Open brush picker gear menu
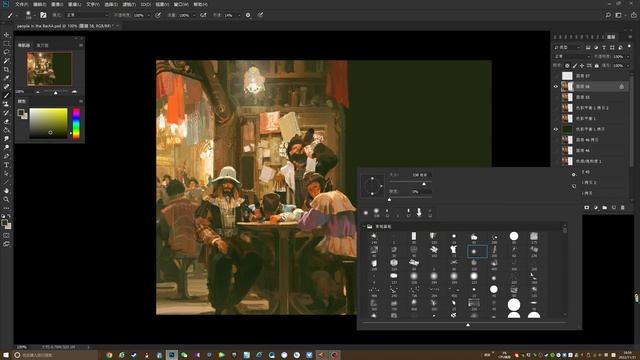640x360 pixels. pyautogui.click(x=573, y=174)
